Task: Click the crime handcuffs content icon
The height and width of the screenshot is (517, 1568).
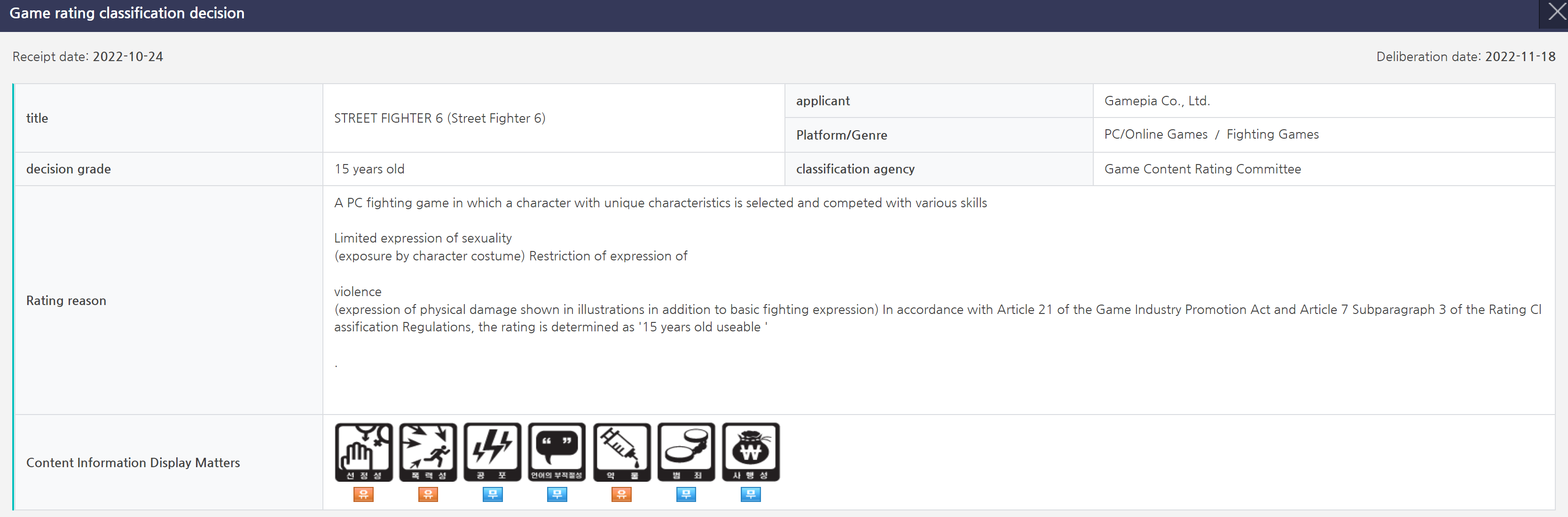Action: point(686,452)
